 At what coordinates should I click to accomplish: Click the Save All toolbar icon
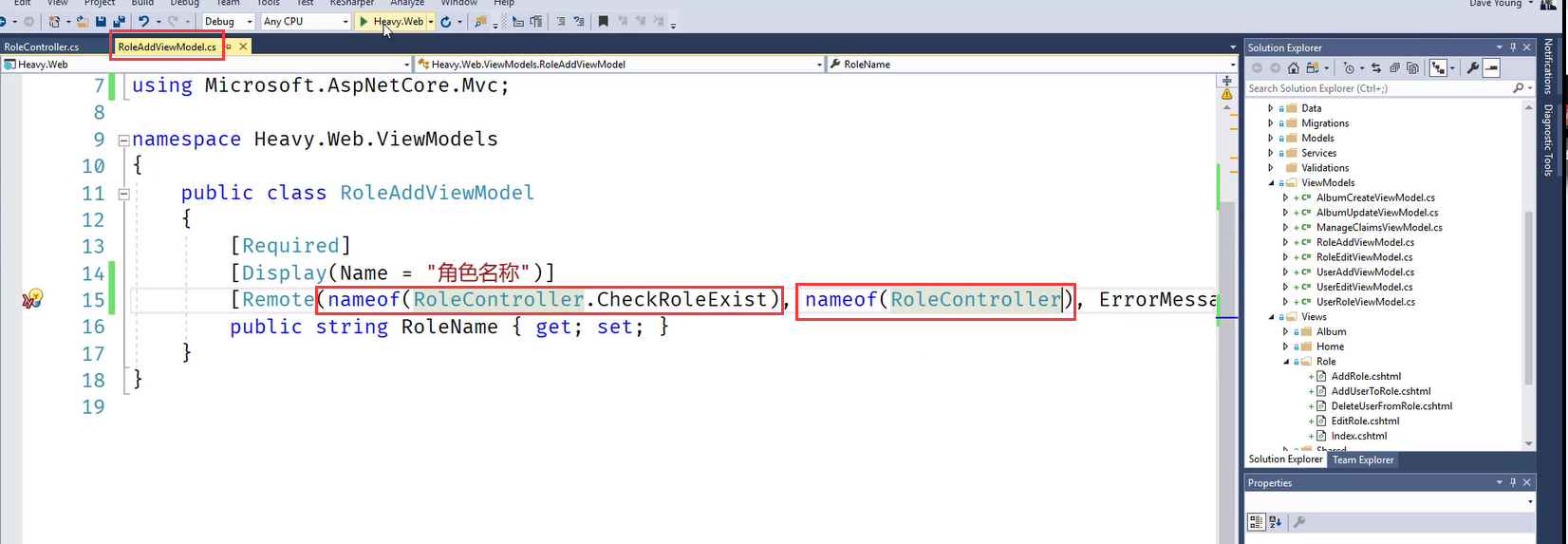coord(119,21)
